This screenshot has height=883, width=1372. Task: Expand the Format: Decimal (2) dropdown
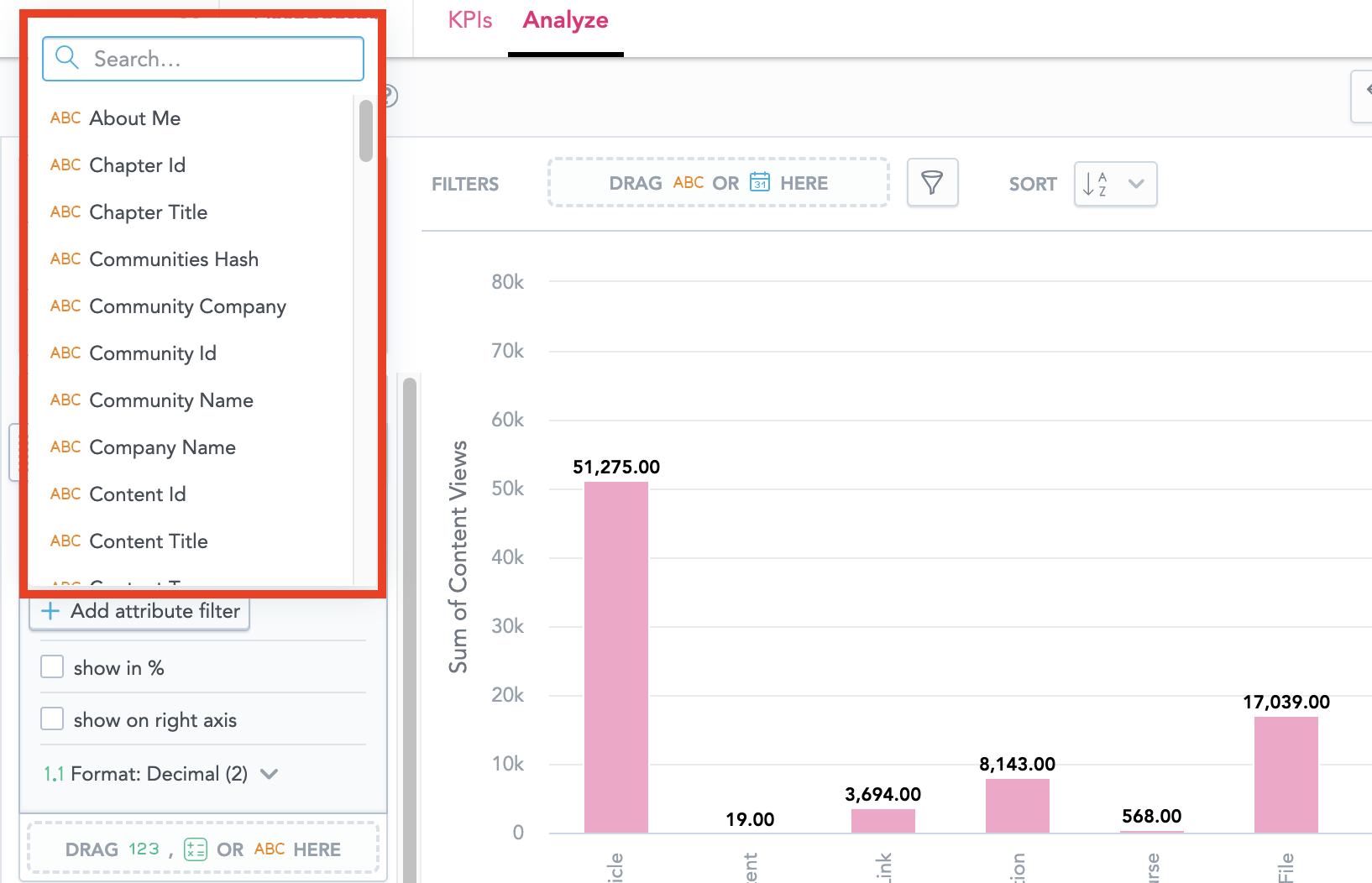(269, 774)
